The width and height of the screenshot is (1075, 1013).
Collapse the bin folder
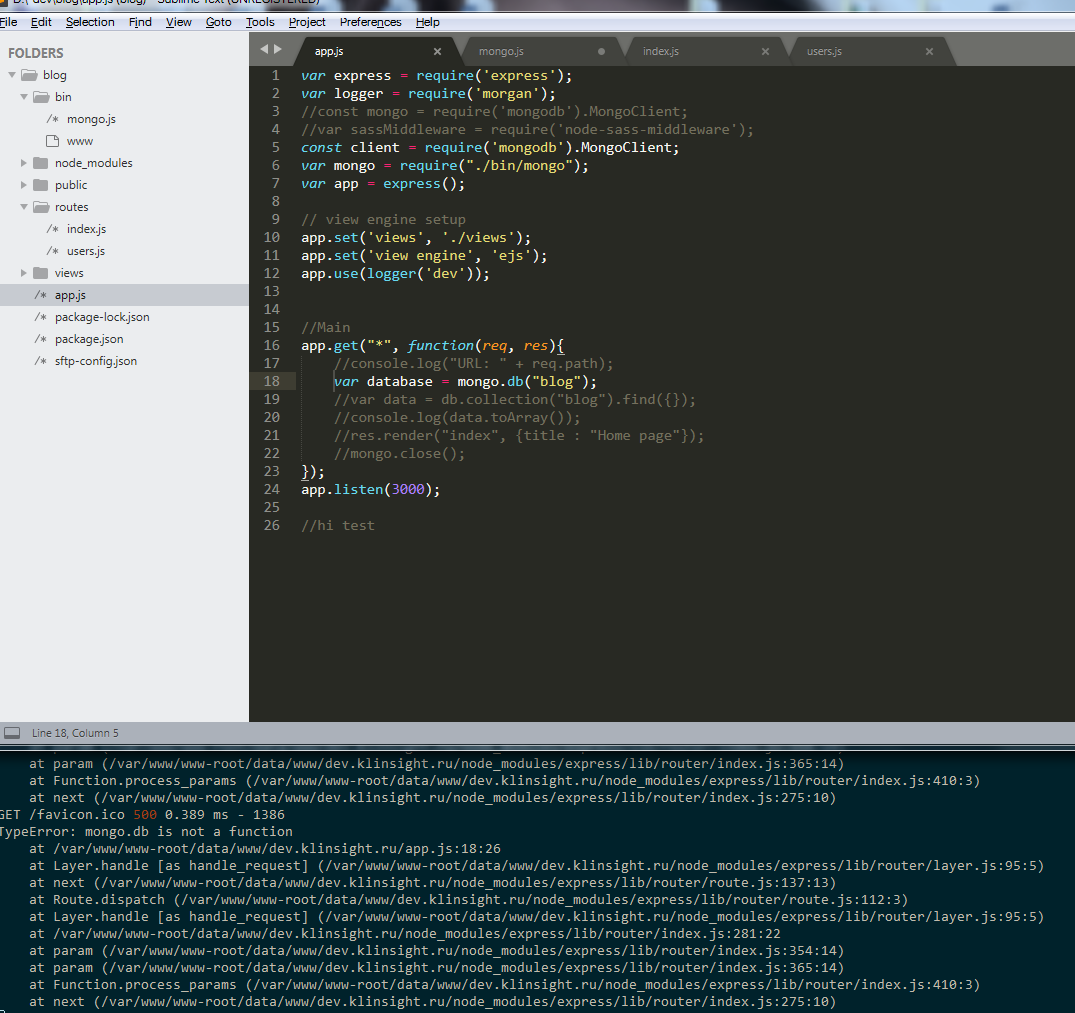click(24, 97)
